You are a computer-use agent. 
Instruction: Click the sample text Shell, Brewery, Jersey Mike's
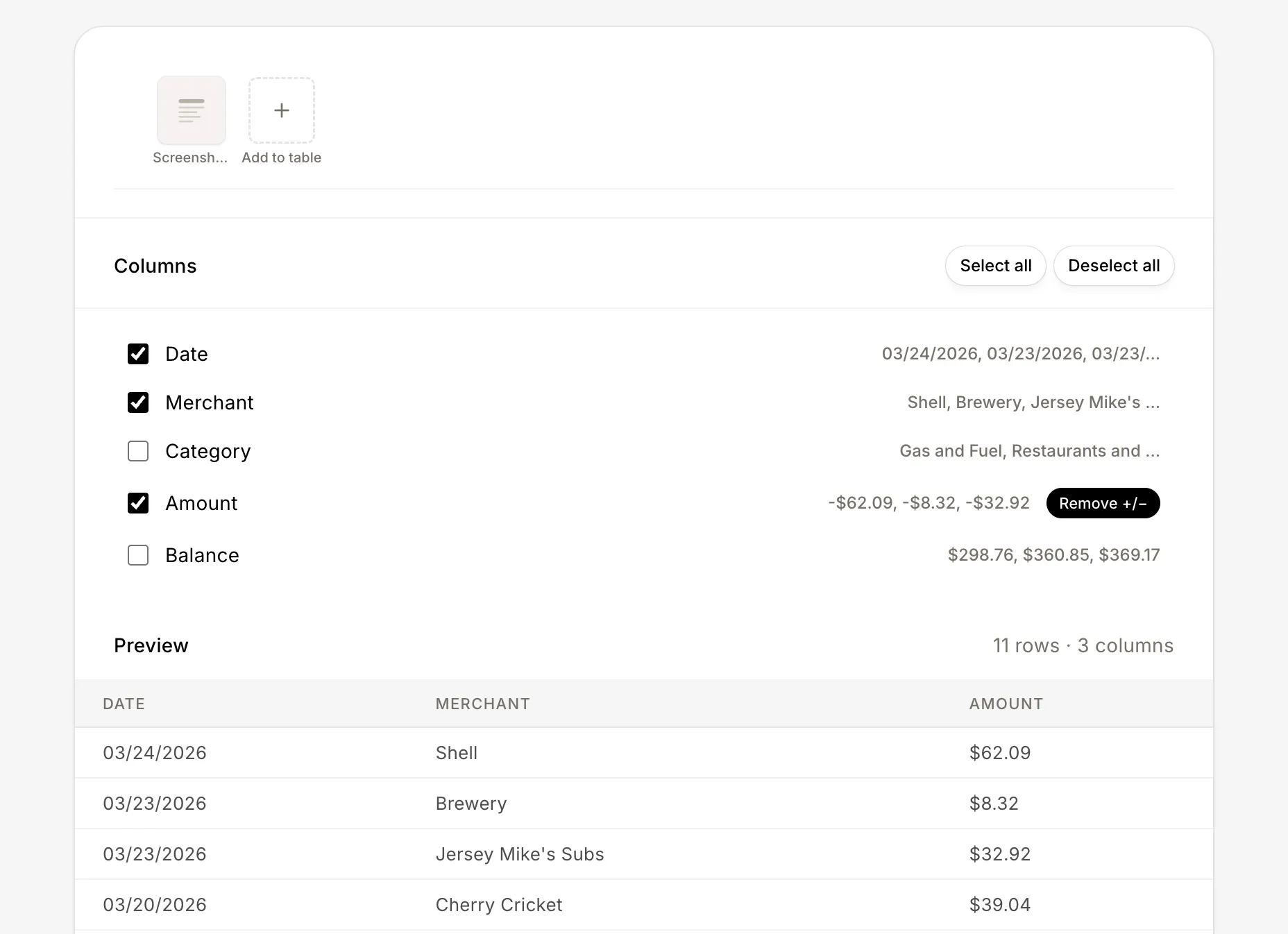pyautogui.click(x=1033, y=402)
